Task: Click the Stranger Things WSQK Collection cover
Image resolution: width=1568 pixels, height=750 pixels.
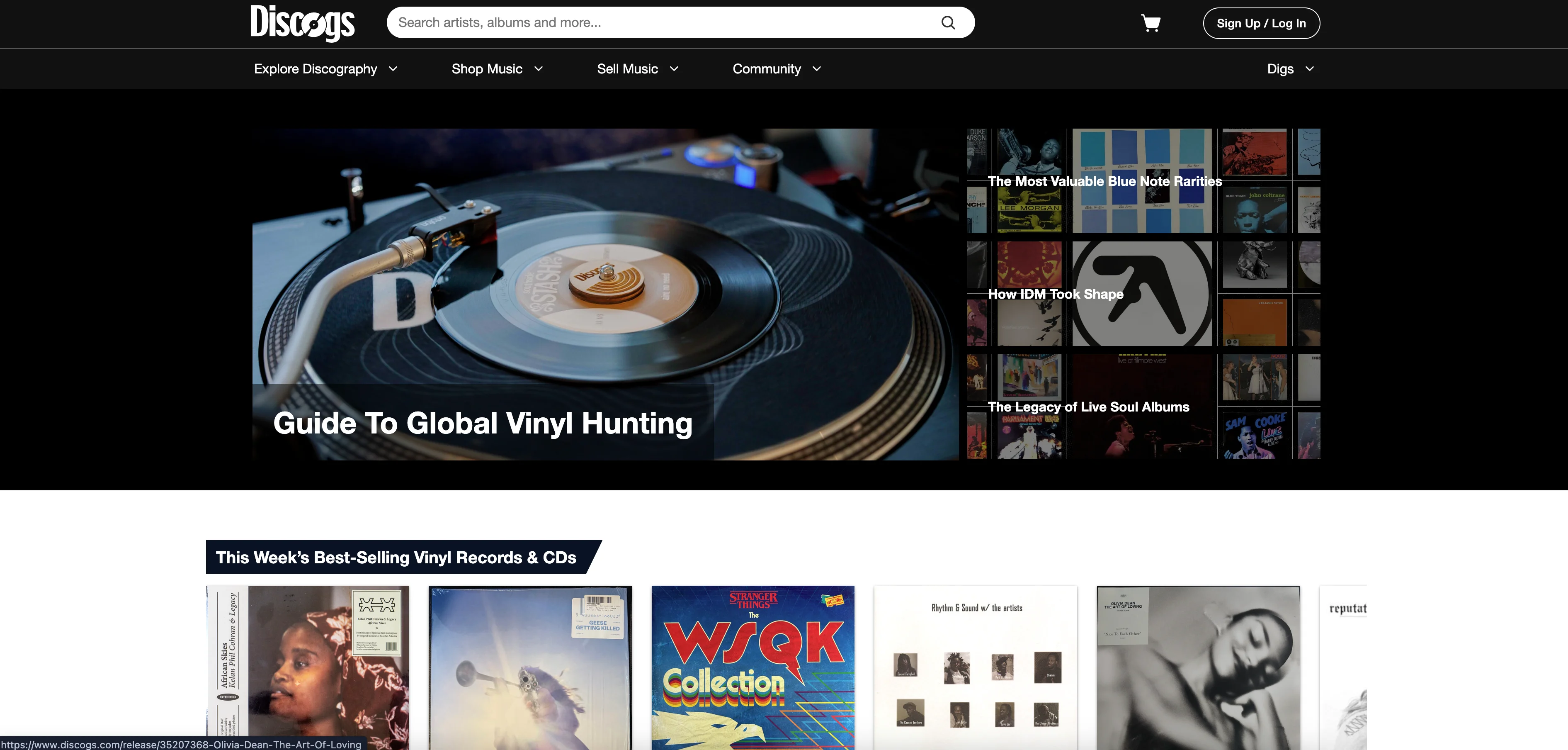Action: 753,667
